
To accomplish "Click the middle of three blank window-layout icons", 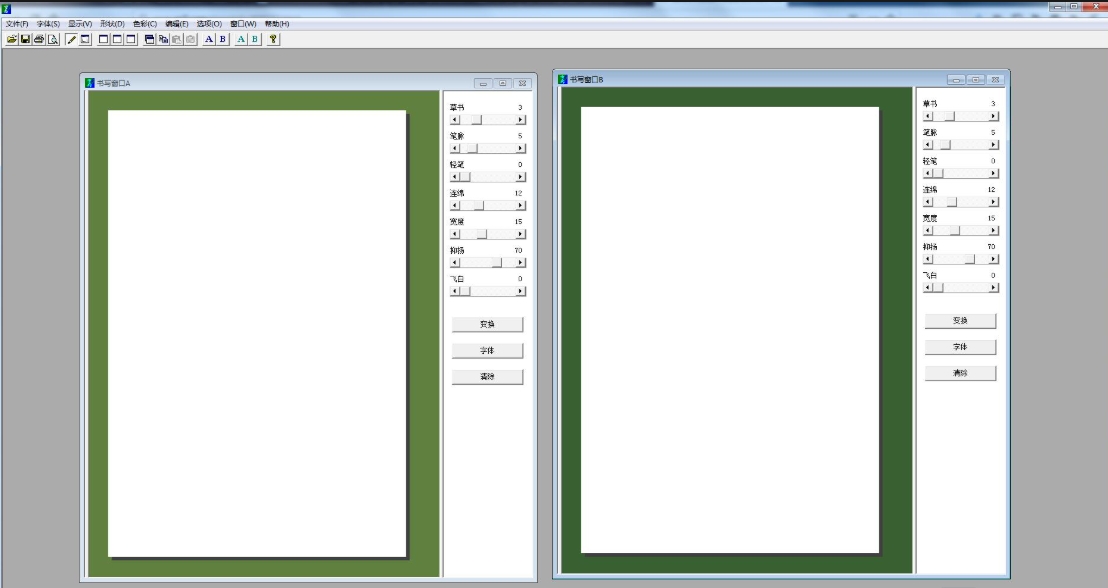I will pos(117,40).
